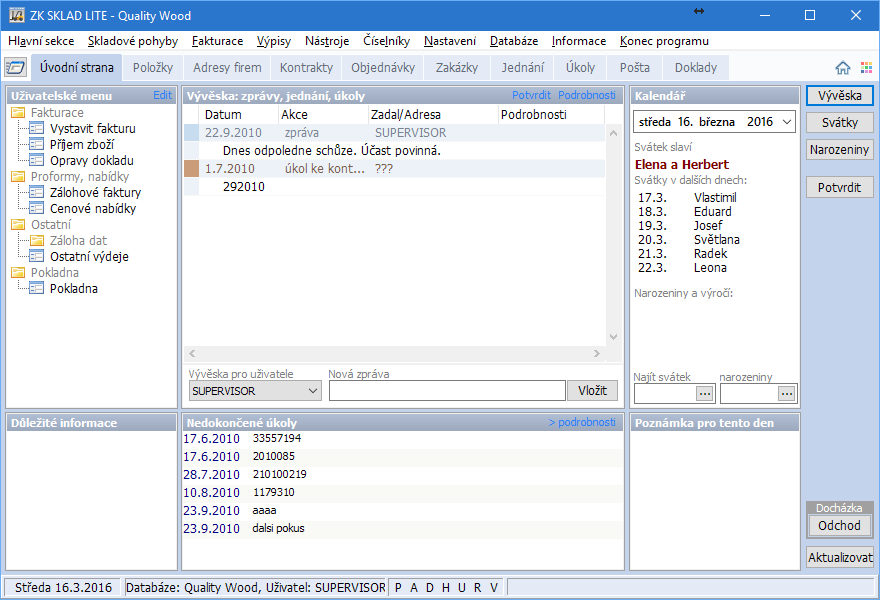Switch to the Položky tab
Image resolution: width=880 pixels, height=600 pixels.
click(153, 67)
